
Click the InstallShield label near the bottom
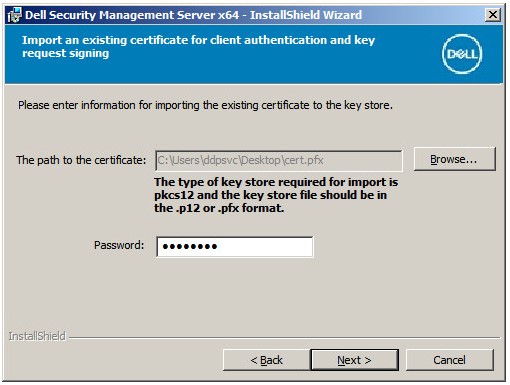(x=37, y=336)
